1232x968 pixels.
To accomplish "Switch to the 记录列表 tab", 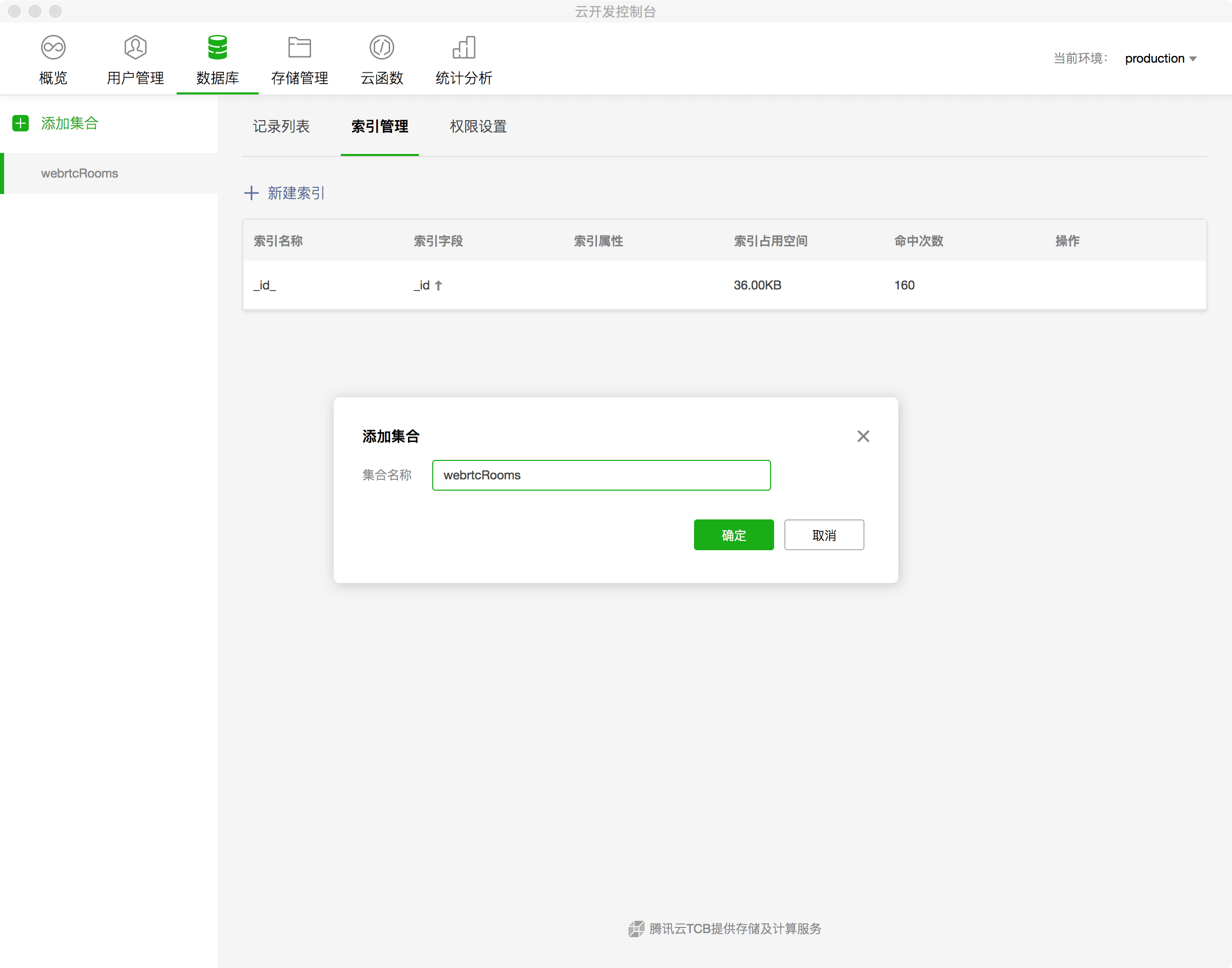I will [x=281, y=127].
